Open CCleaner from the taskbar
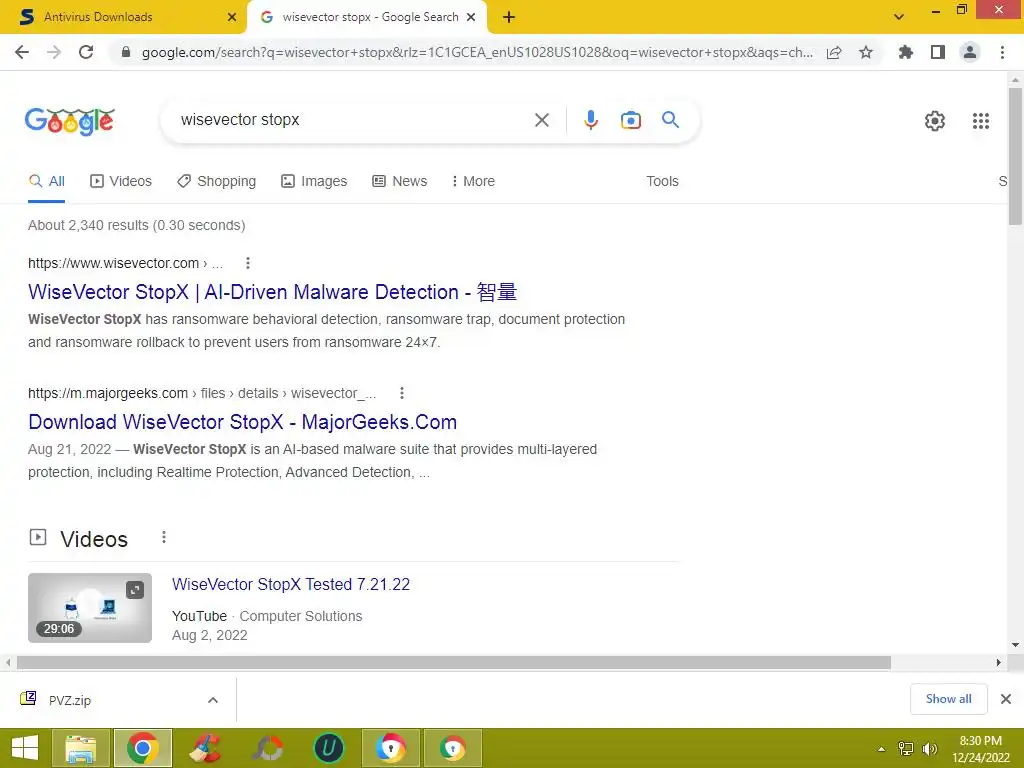The width and height of the screenshot is (1024, 768). click(x=205, y=748)
